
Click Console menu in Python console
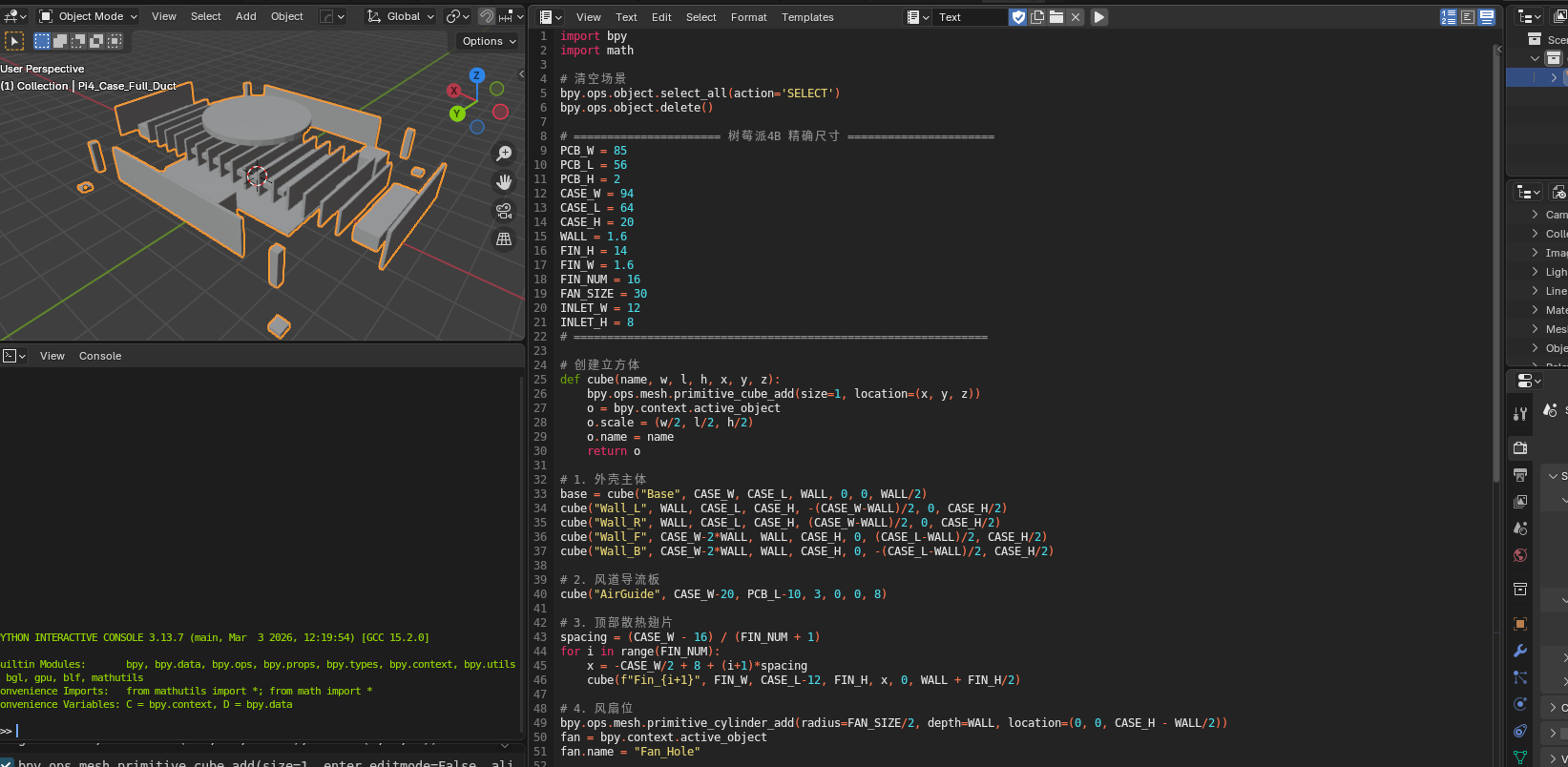[x=100, y=356]
